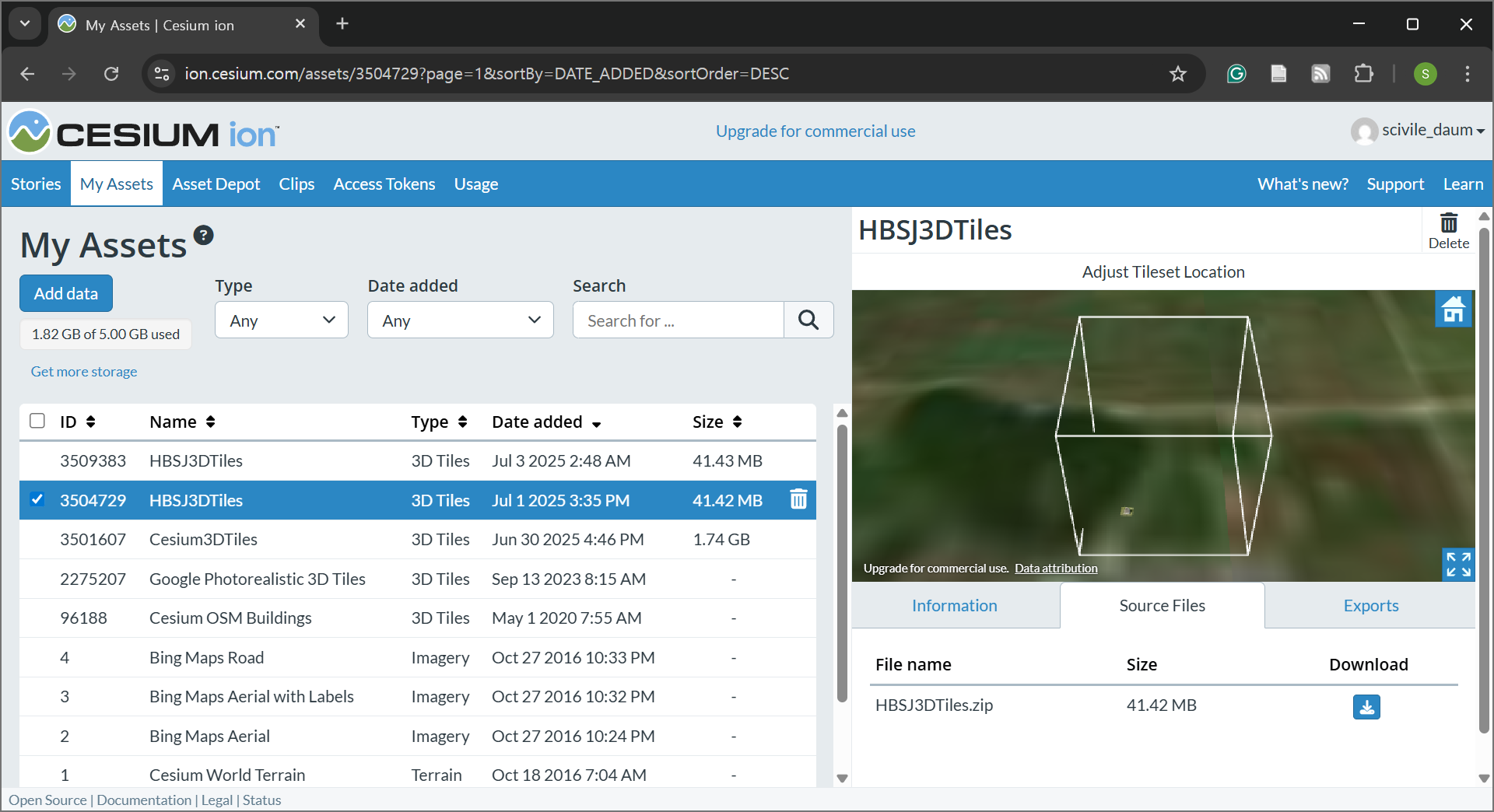Open the My Assets help question mark
The image size is (1494, 812).
204,235
